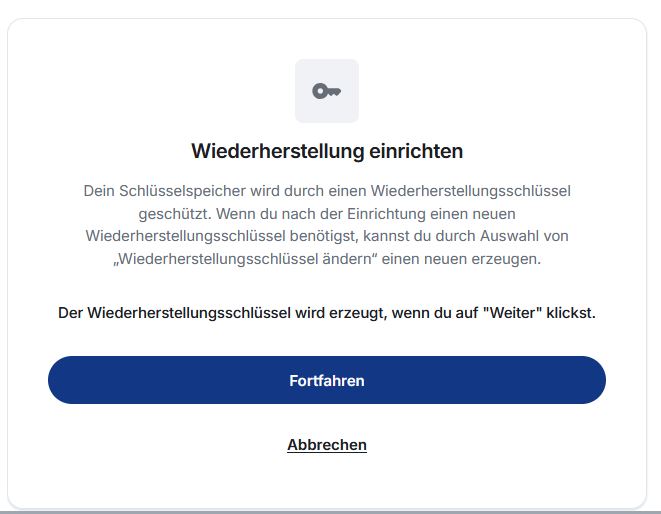Click the Abbrechen link
Viewport: 661px width, 514px height.
[327, 445]
